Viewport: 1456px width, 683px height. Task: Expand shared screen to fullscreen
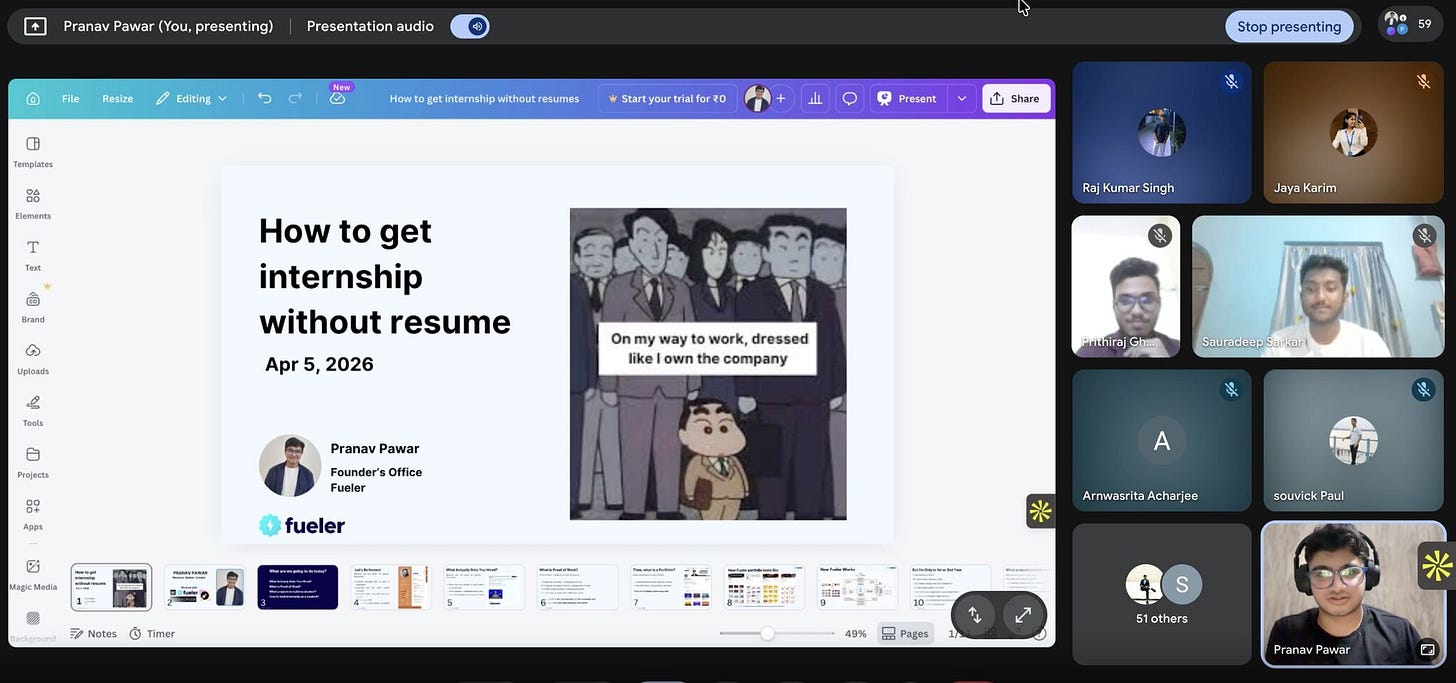pos(1023,615)
